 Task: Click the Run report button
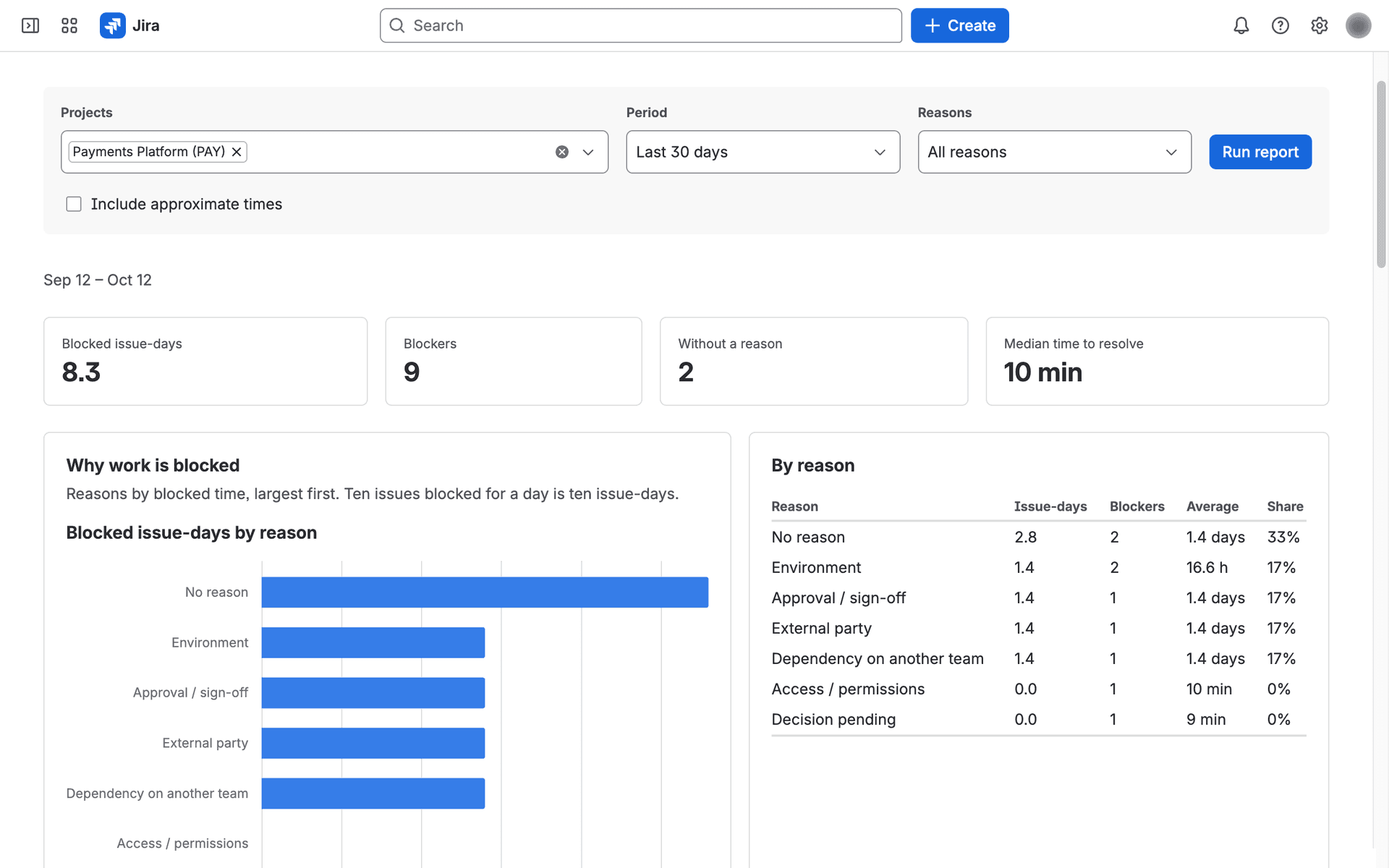pyautogui.click(x=1260, y=152)
